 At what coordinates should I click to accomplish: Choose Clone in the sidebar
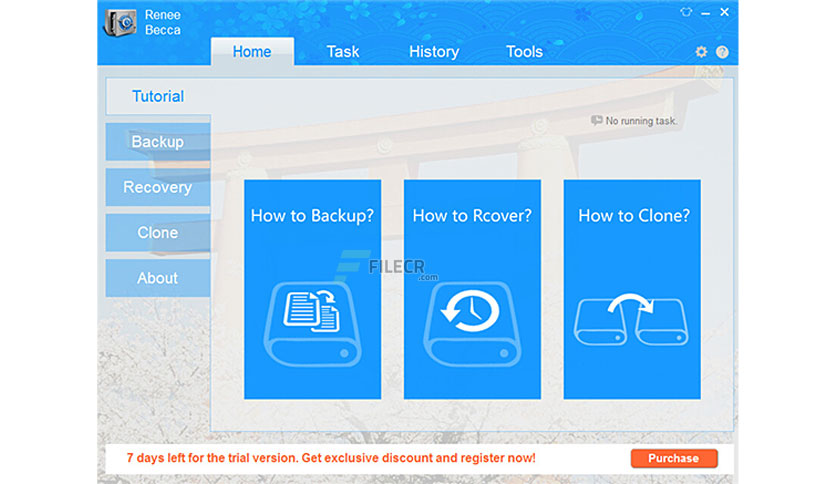158,232
